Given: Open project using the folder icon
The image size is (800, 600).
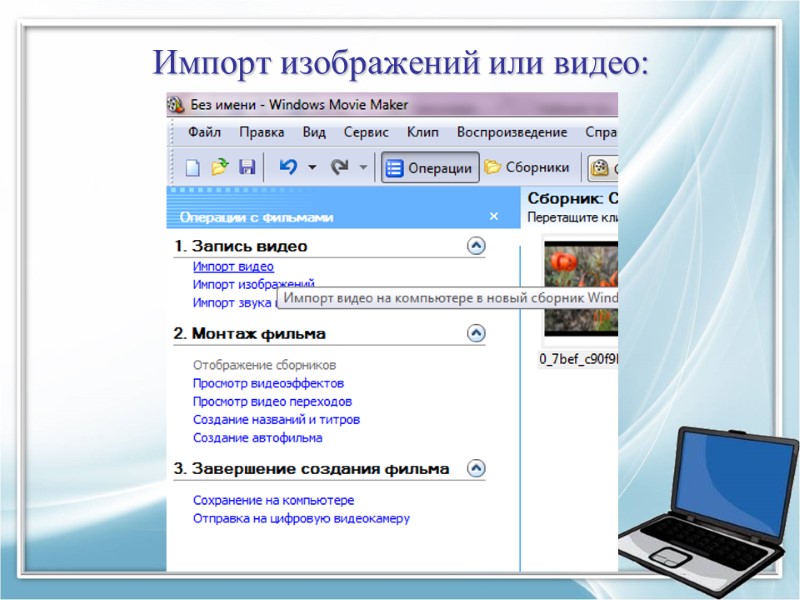Looking at the screenshot, I should coord(220,167).
